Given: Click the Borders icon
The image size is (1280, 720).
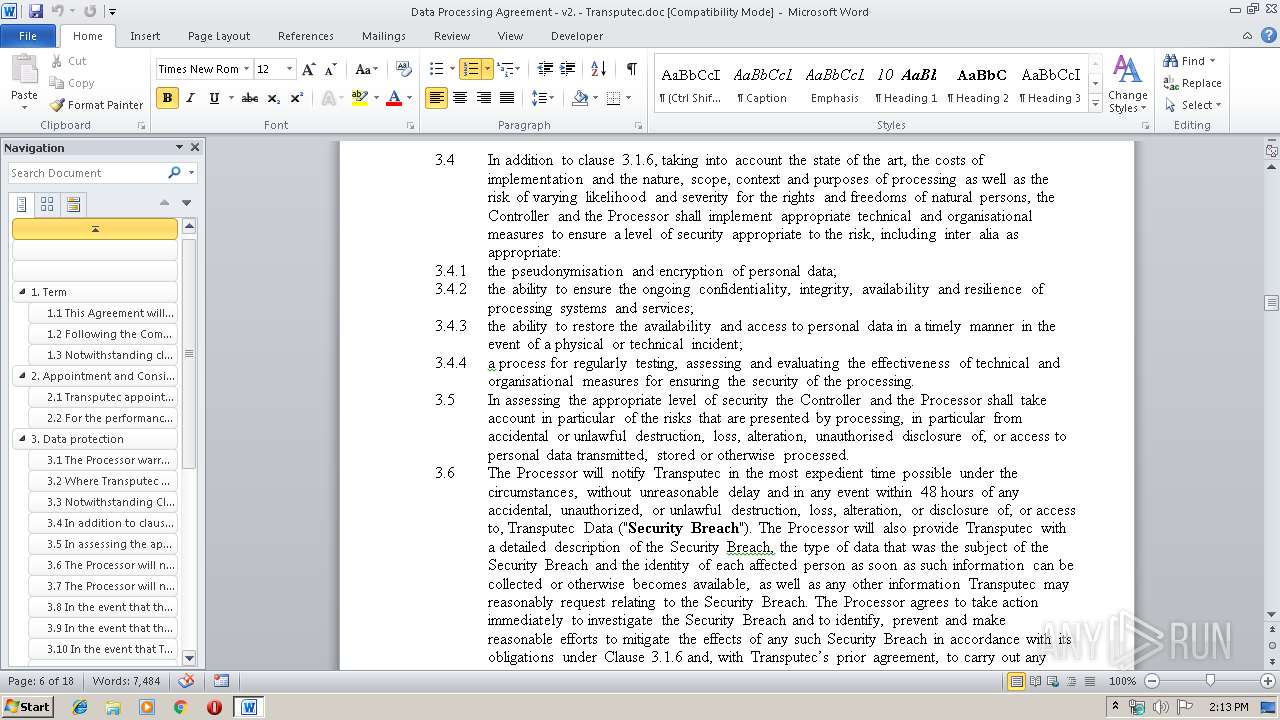Looking at the screenshot, I should point(613,98).
